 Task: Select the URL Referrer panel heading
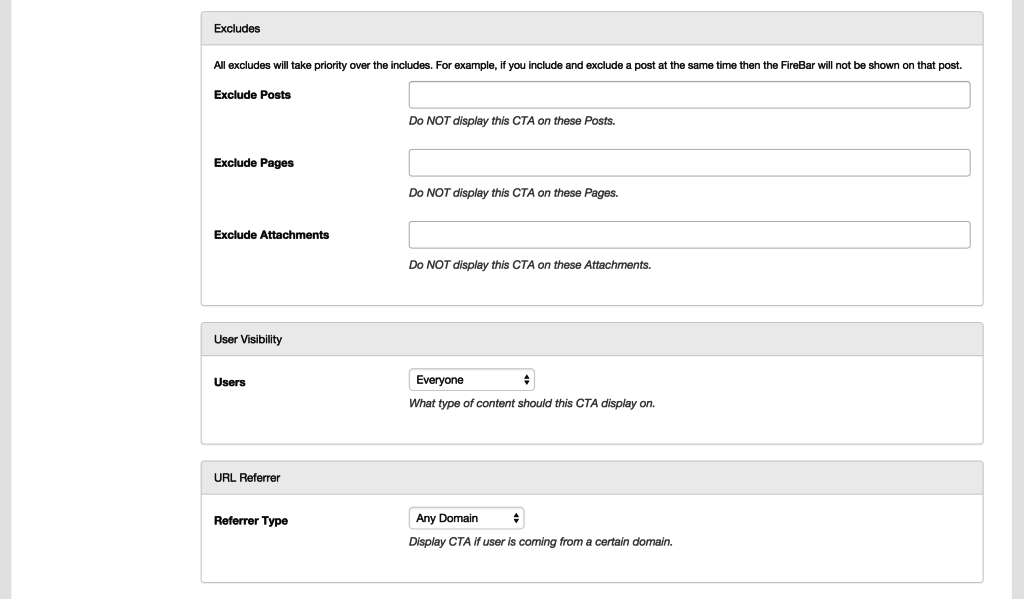click(591, 477)
